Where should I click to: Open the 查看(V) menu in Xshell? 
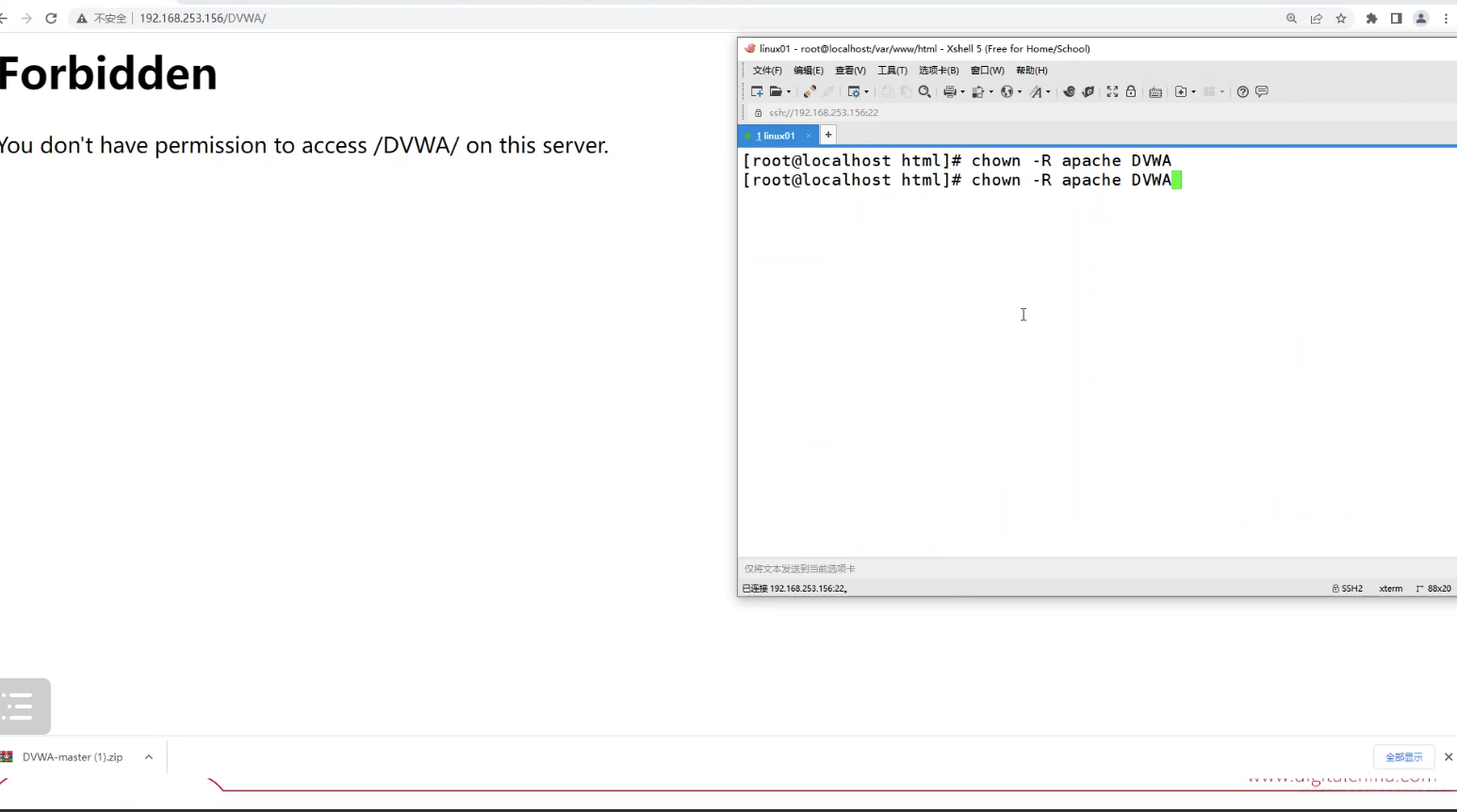pos(850,71)
